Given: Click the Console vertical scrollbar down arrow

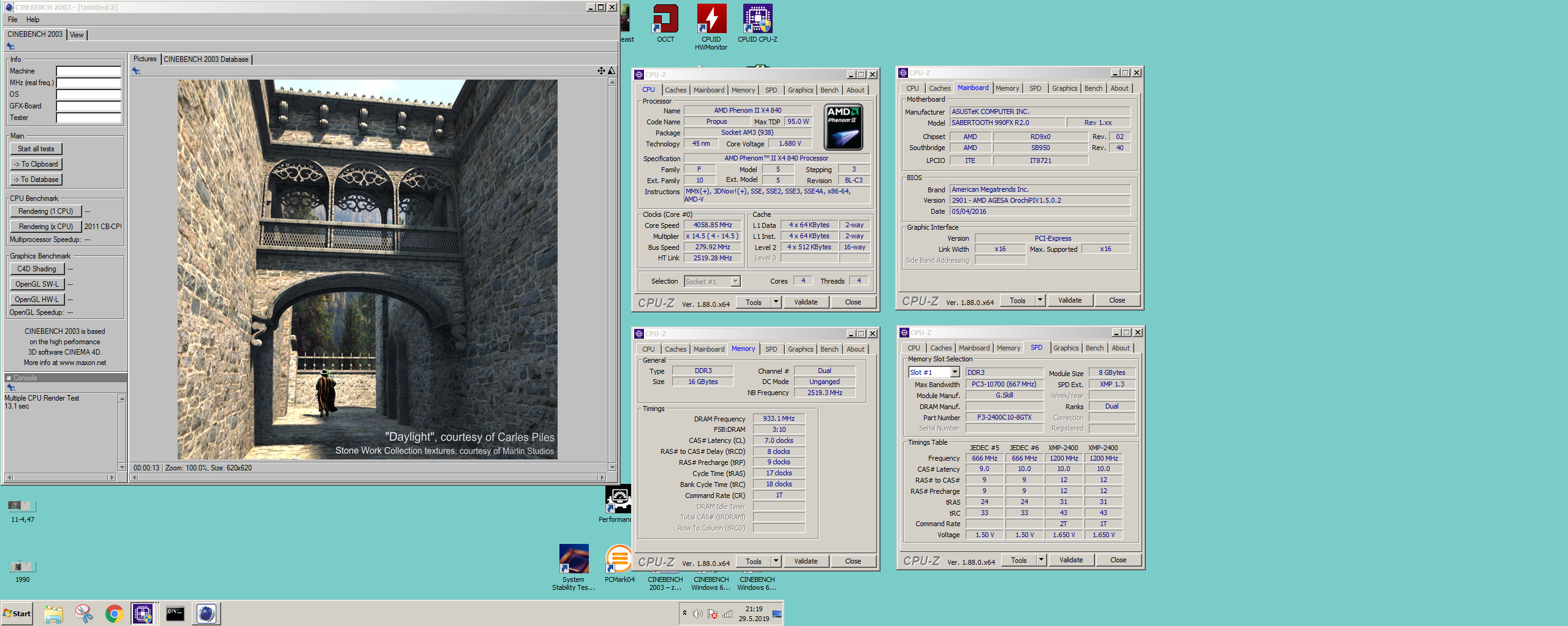Looking at the screenshot, I should (x=122, y=467).
